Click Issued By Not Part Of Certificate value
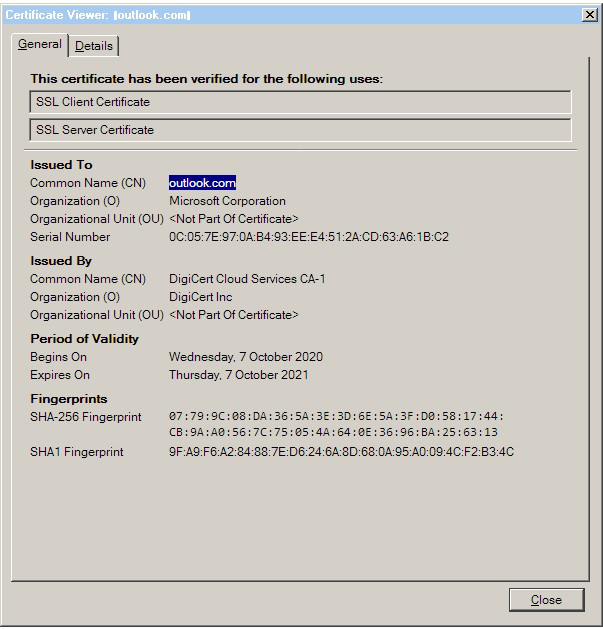 pyautogui.click(x=234, y=314)
